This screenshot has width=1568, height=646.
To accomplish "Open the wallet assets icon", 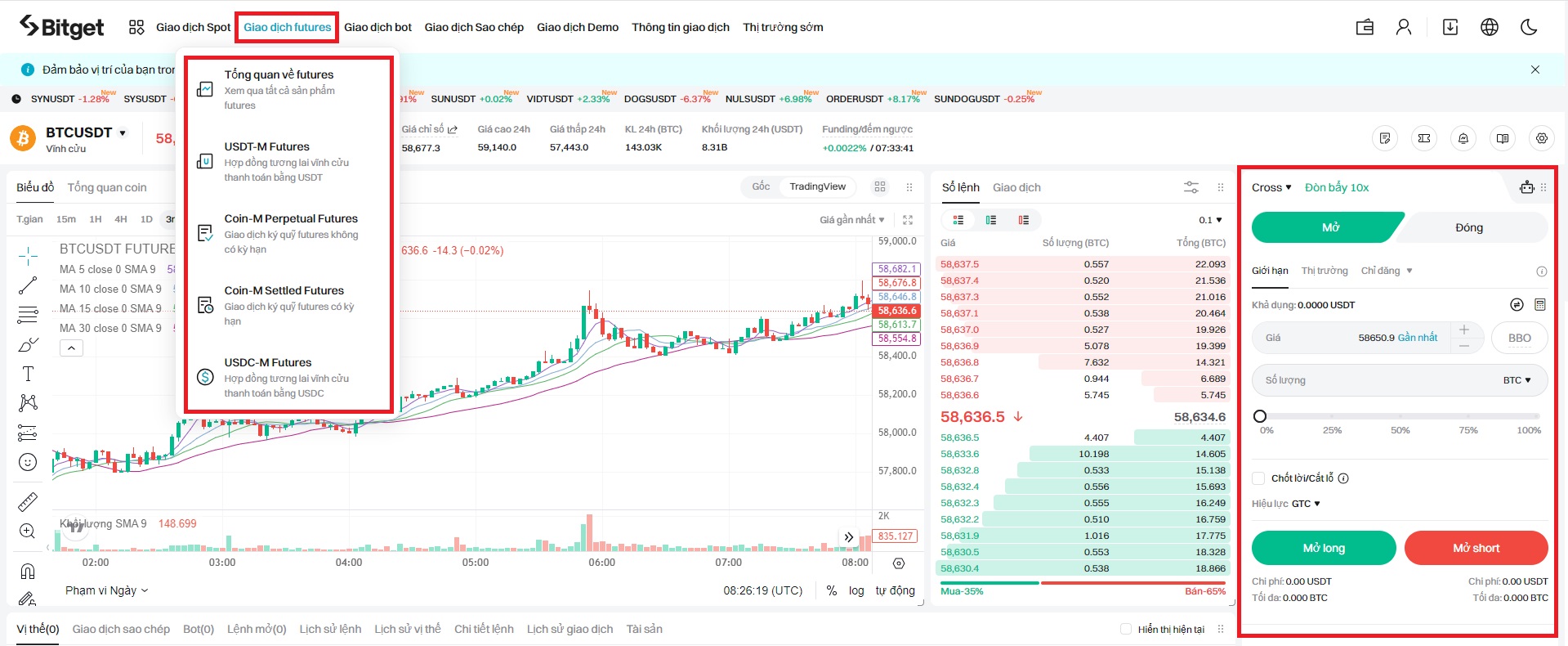I will click(1365, 27).
